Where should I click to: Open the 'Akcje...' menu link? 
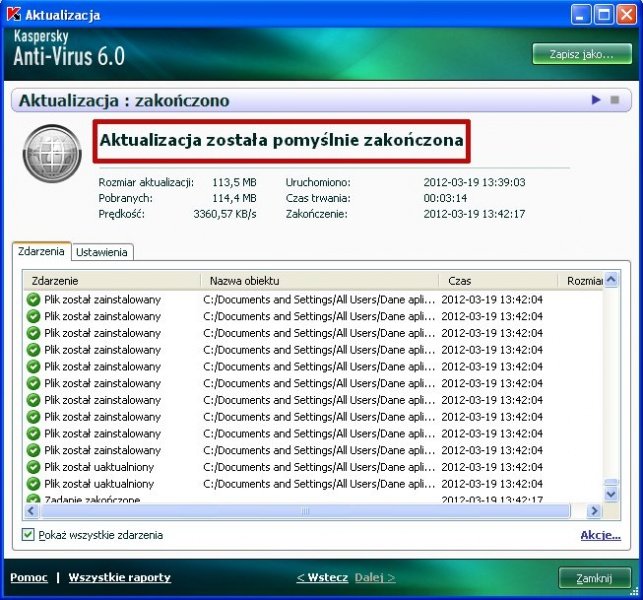click(x=600, y=535)
